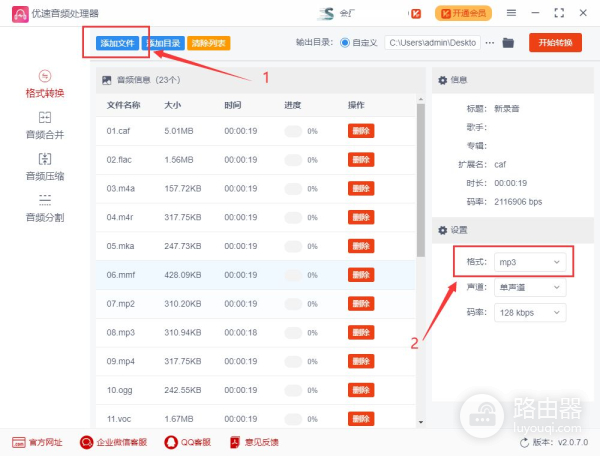Click the 添加文件 add file button
The height and width of the screenshot is (456, 600).
click(117, 43)
